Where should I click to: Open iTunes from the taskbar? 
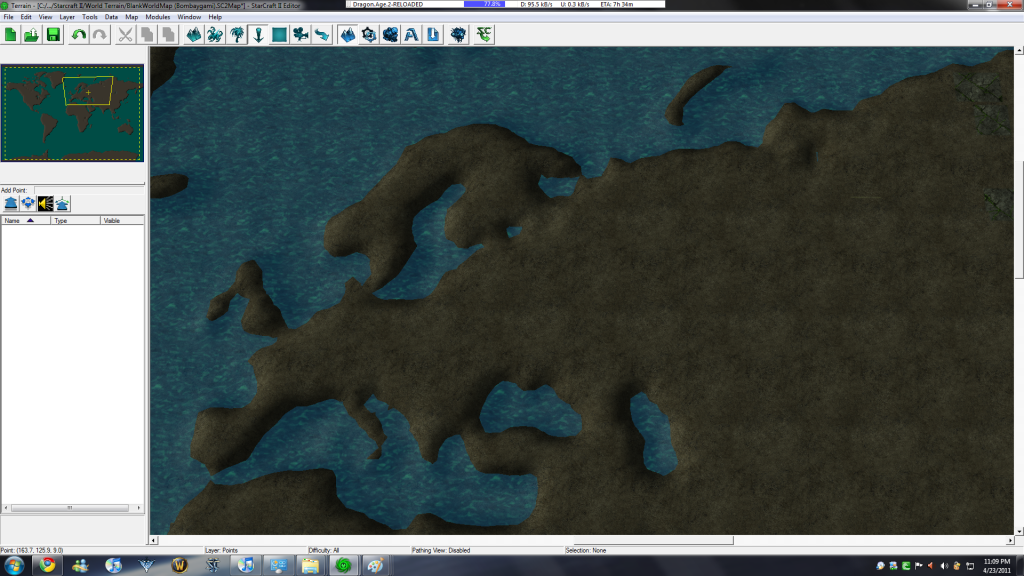tap(246, 566)
